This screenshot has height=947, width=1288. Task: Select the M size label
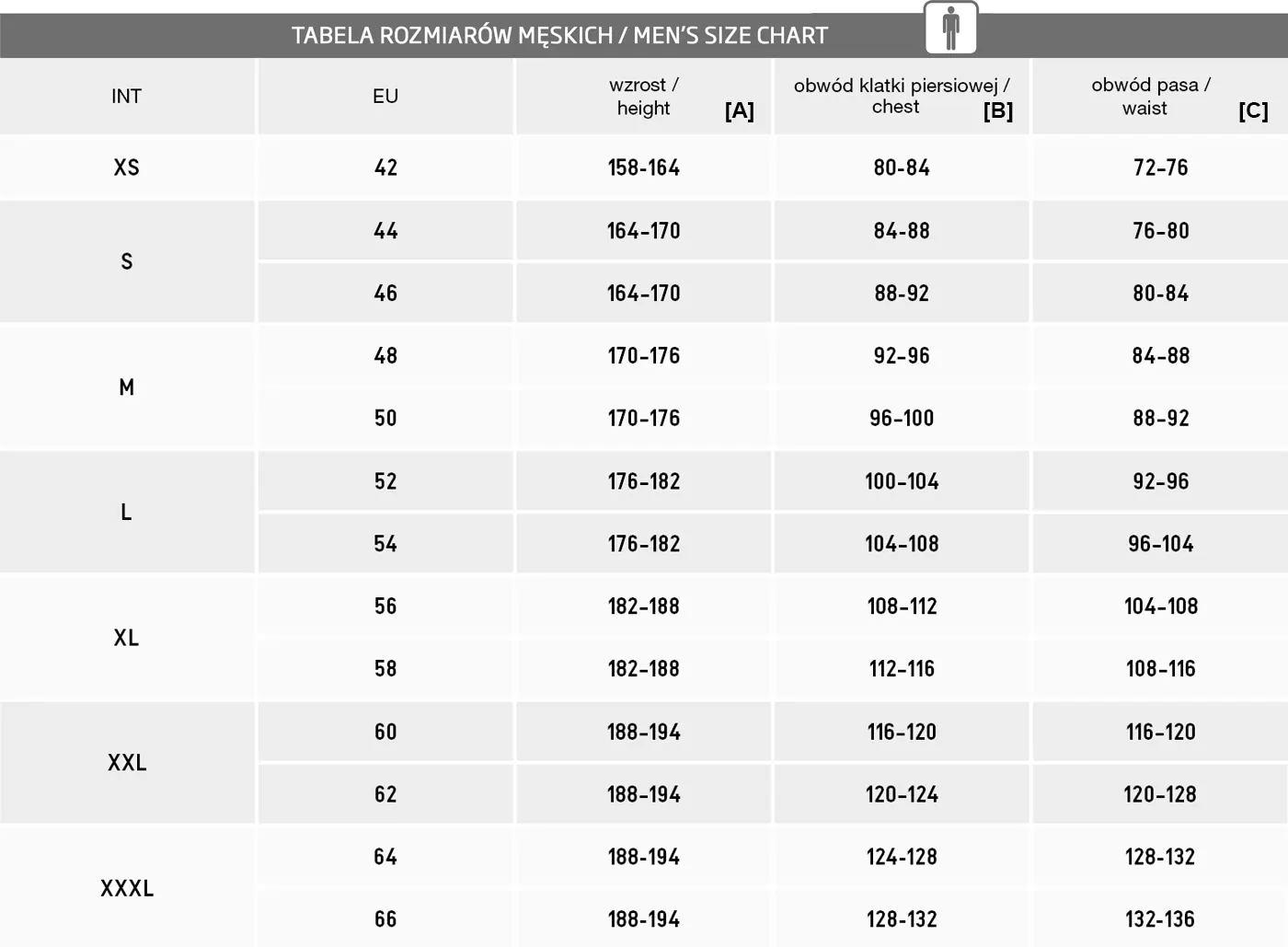tap(127, 387)
